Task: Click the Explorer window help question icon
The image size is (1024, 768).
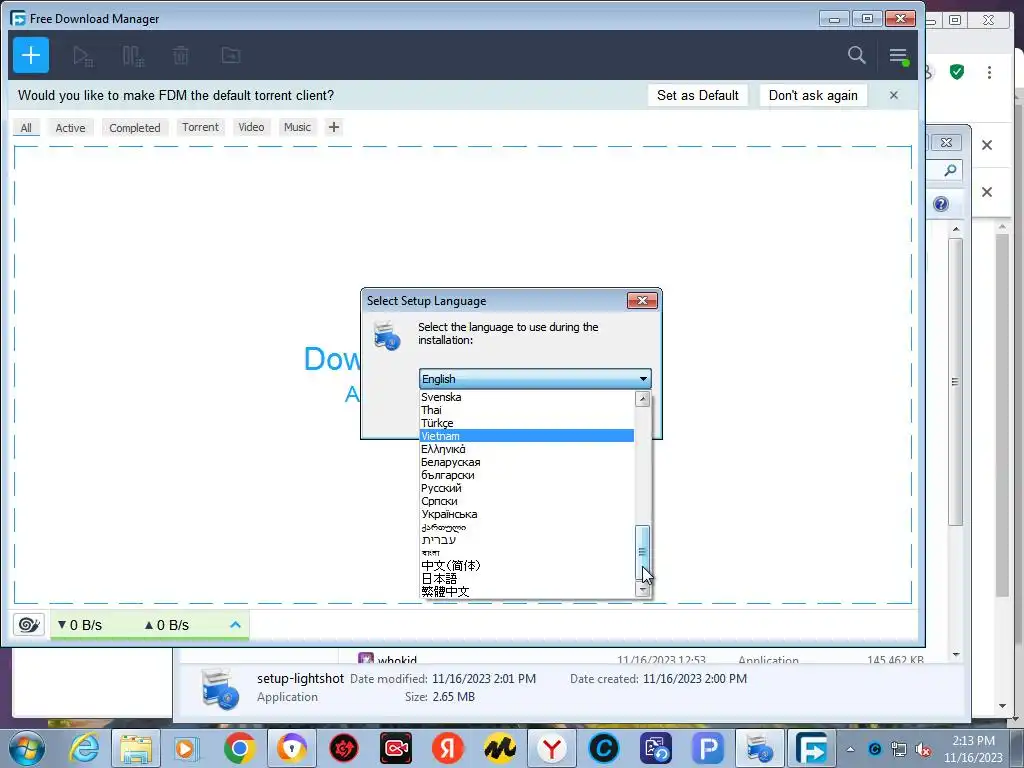Action: coord(940,204)
